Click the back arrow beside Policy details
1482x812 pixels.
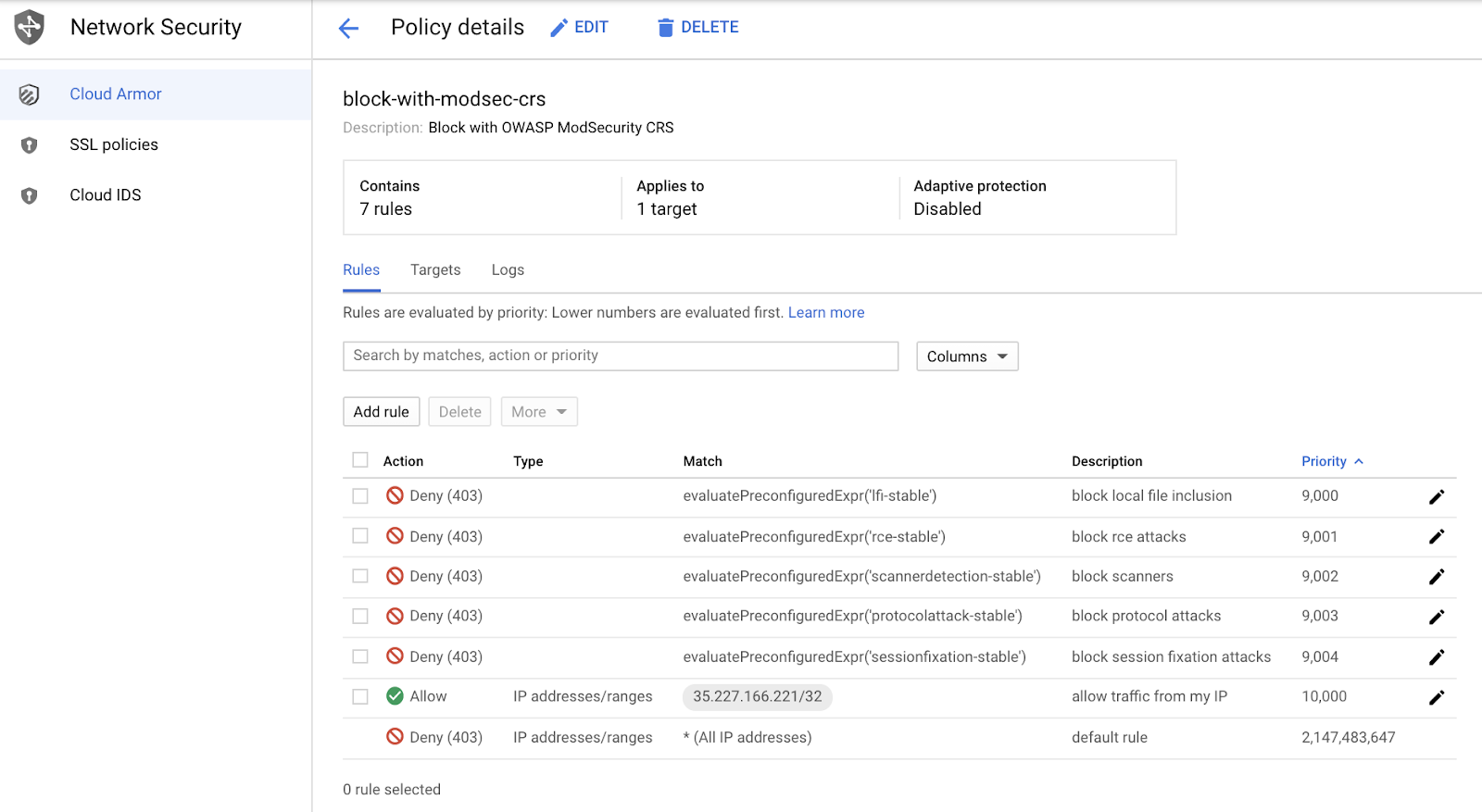click(348, 29)
